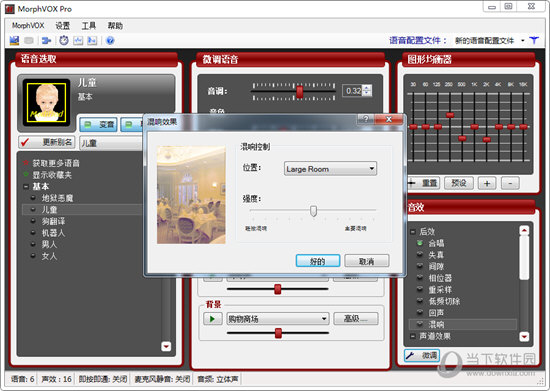Collapse the 后效 effects group
This screenshot has height=391, width=550.
413,231
